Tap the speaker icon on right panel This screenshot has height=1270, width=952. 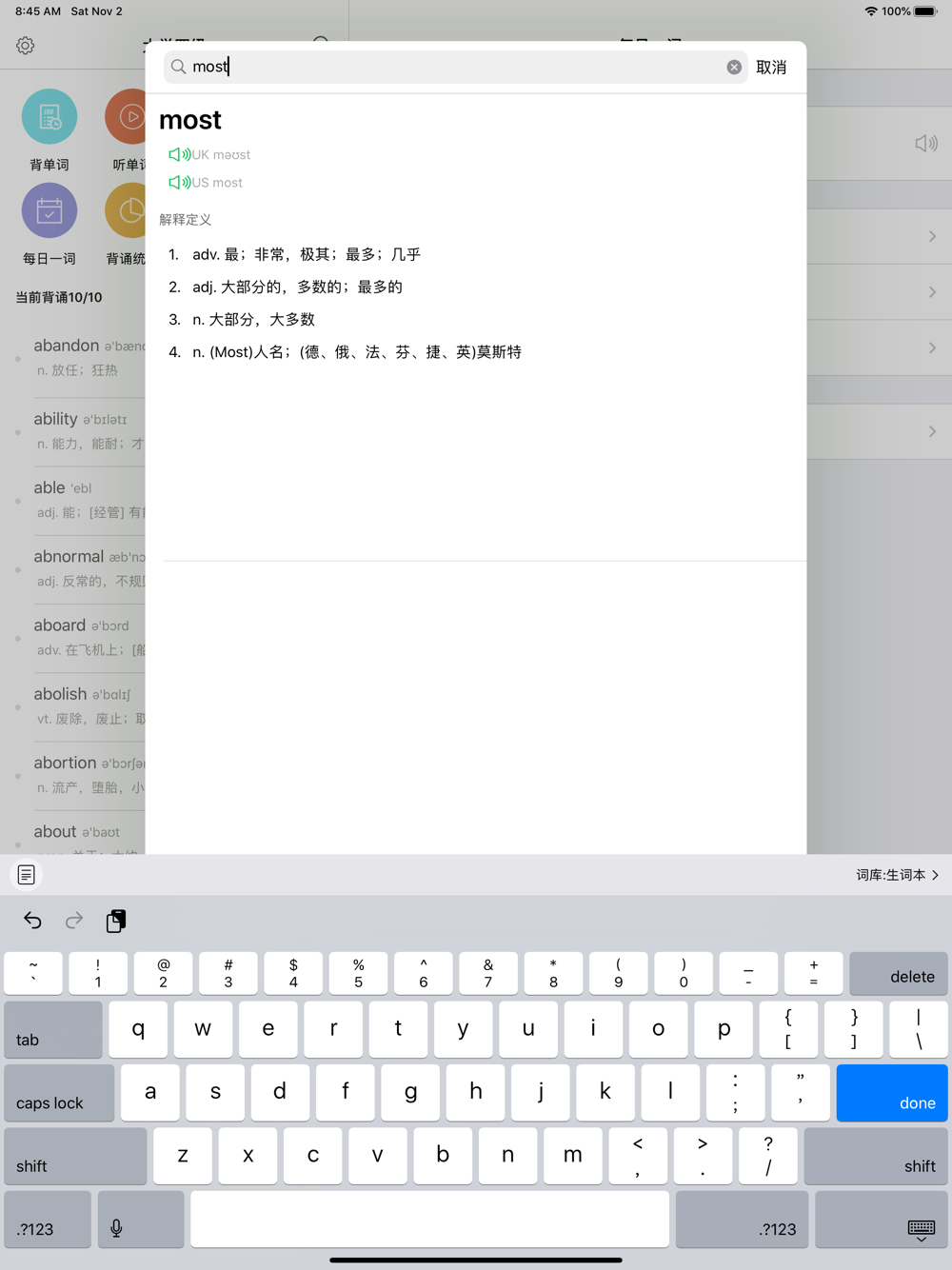pyautogui.click(x=926, y=143)
